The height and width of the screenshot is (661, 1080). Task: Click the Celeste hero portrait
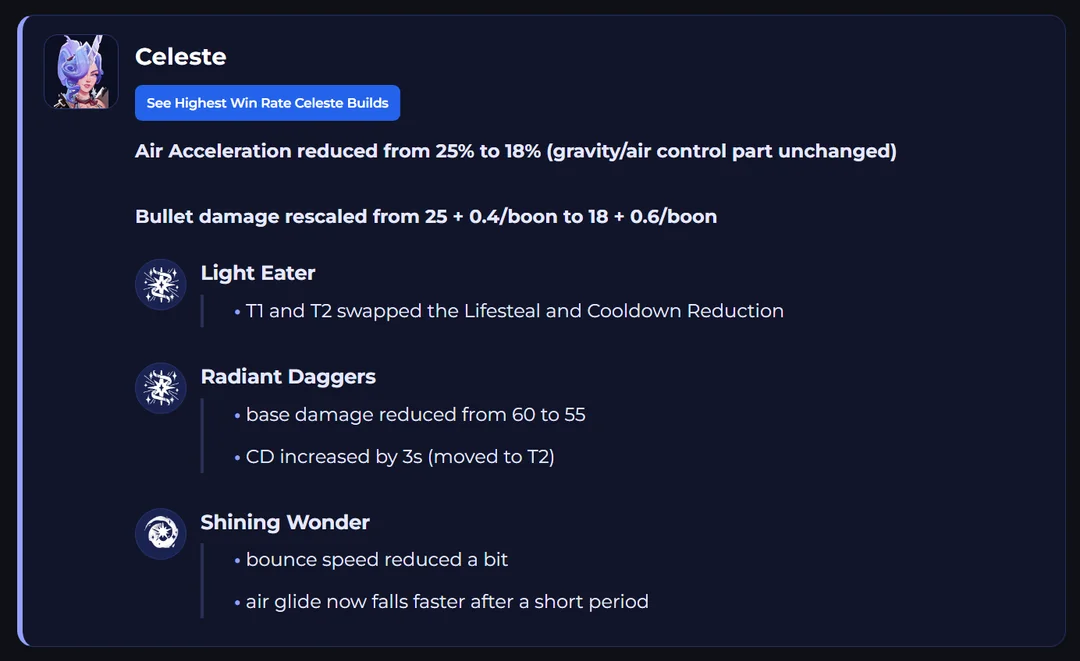tap(81, 72)
